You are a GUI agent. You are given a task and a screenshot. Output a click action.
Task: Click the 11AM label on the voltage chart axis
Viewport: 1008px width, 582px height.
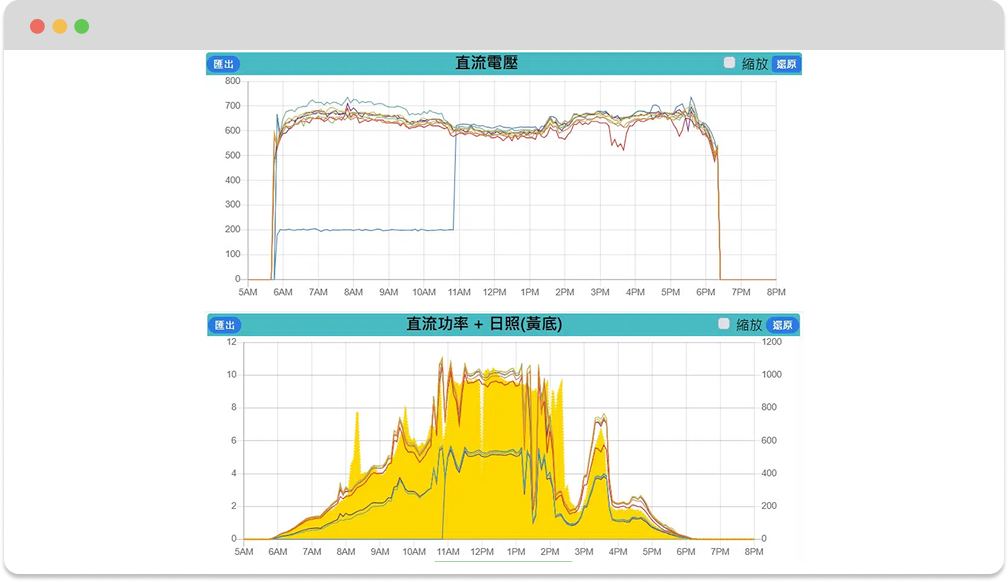tap(459, 292)
